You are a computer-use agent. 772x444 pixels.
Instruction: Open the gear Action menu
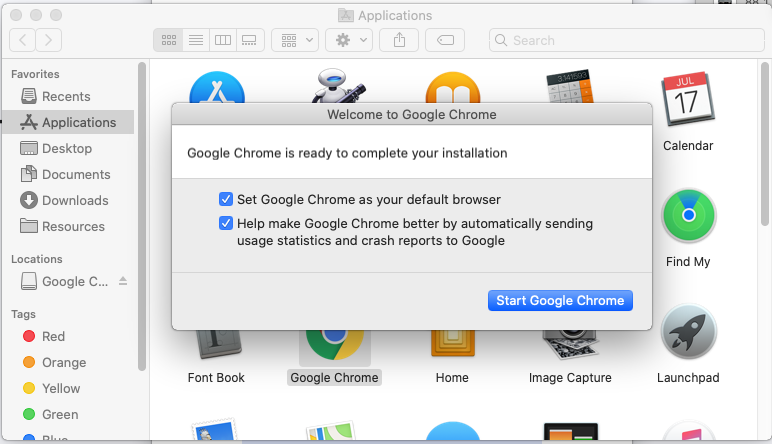(x=349, y=40)
